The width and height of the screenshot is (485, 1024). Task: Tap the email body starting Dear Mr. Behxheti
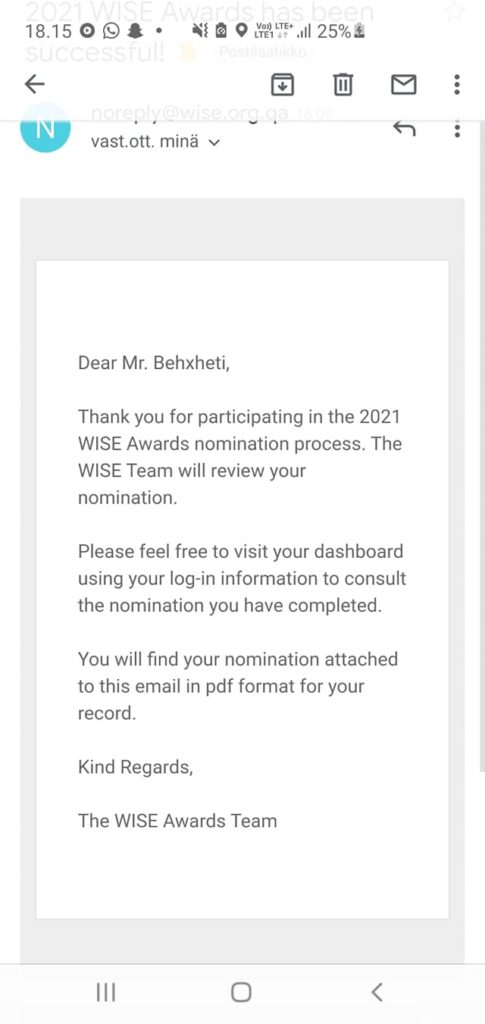[x=242, y=590]
